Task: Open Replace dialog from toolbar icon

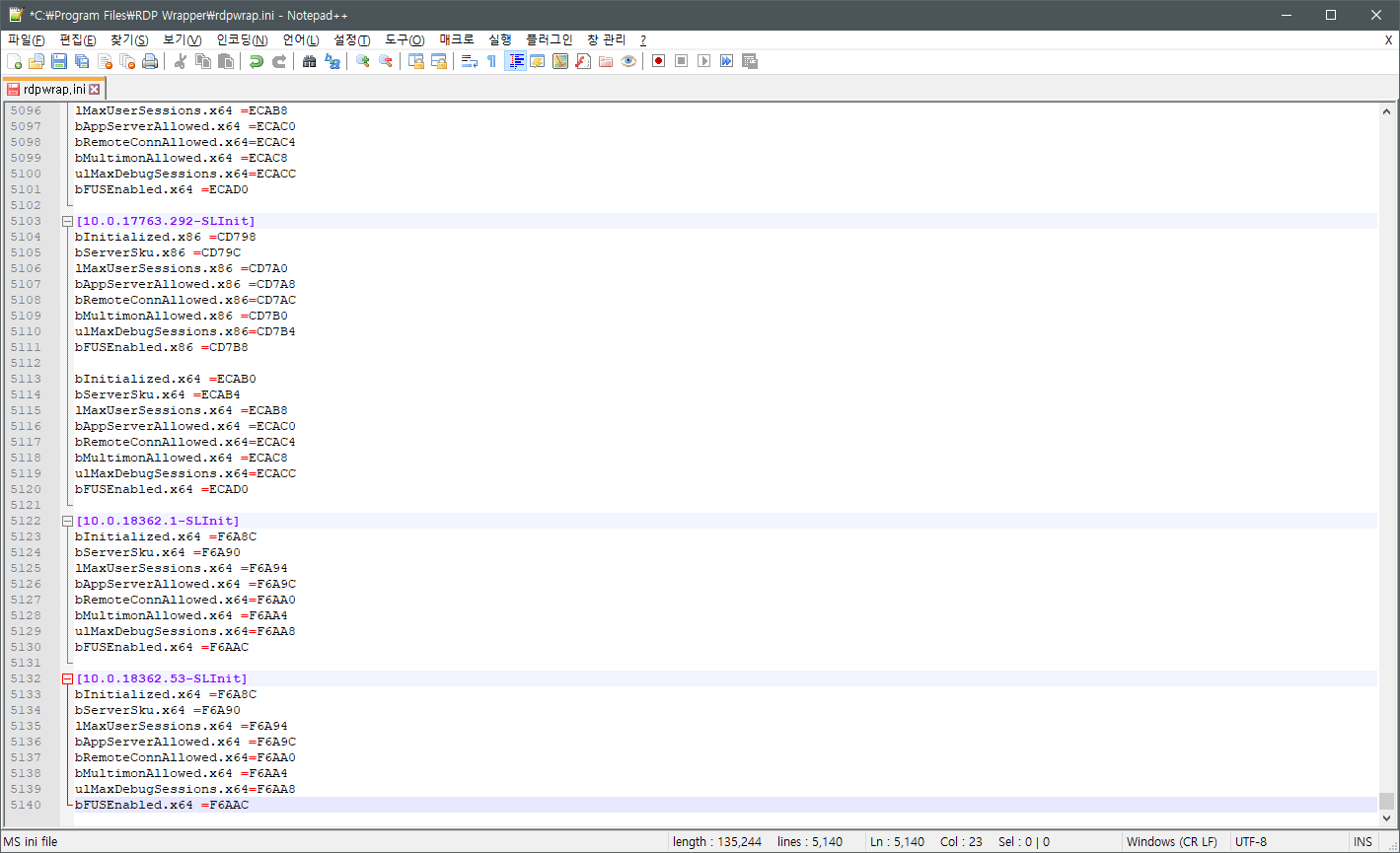Action: coord(332,61)
